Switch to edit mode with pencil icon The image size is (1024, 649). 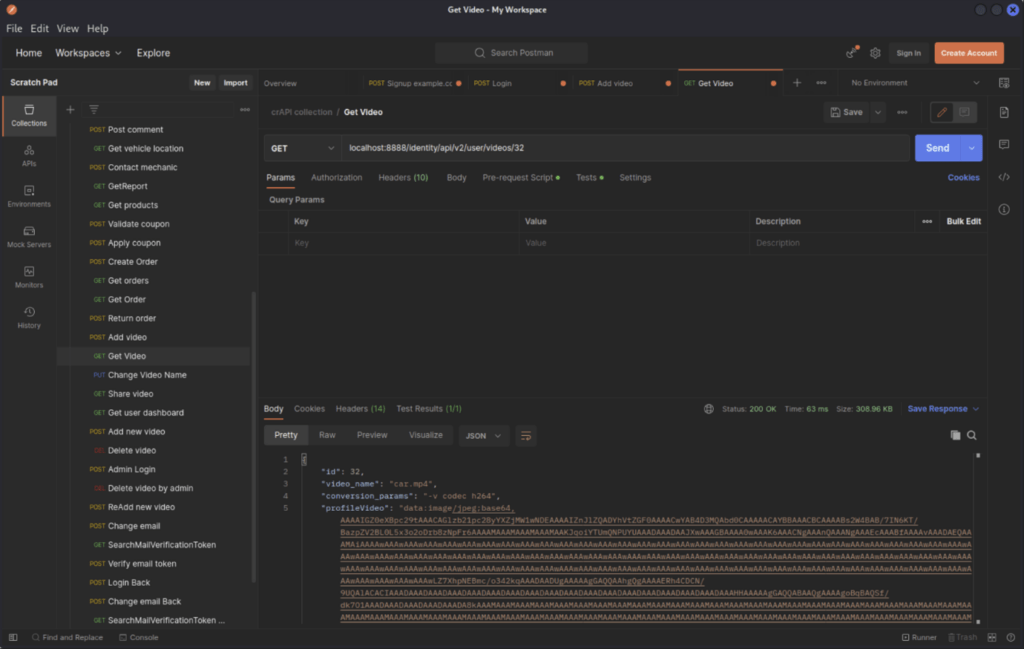tap(941, 112)
